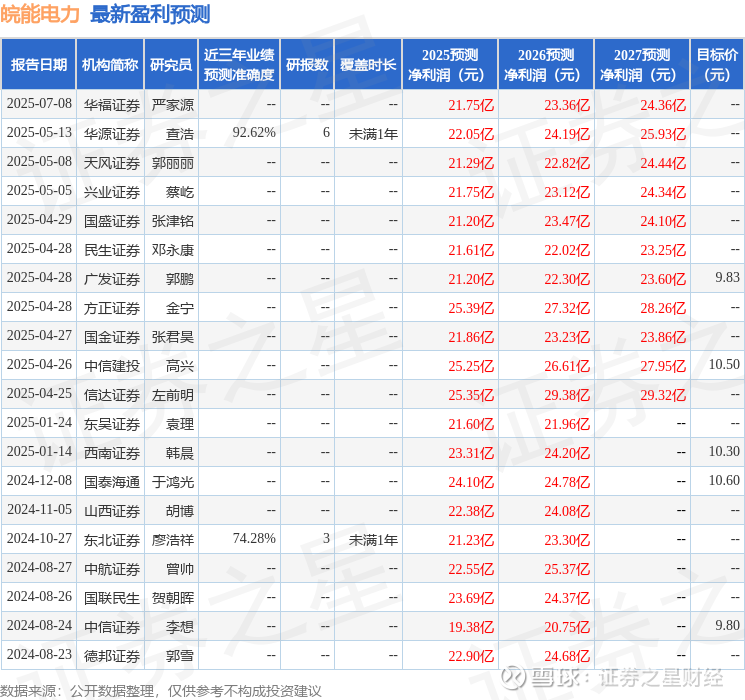This screenshot has height=700, width=745.
Task: Click the 覆盖时长 column header
Action: (368, 65)
